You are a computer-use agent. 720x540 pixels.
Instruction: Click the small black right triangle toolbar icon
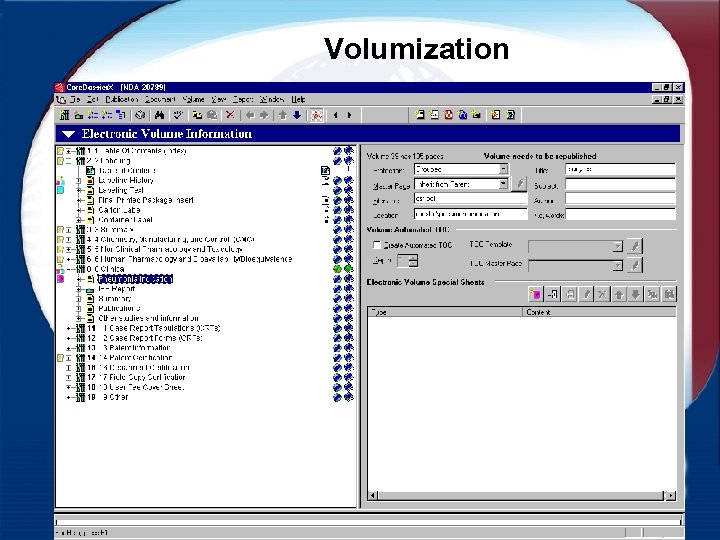349,115
